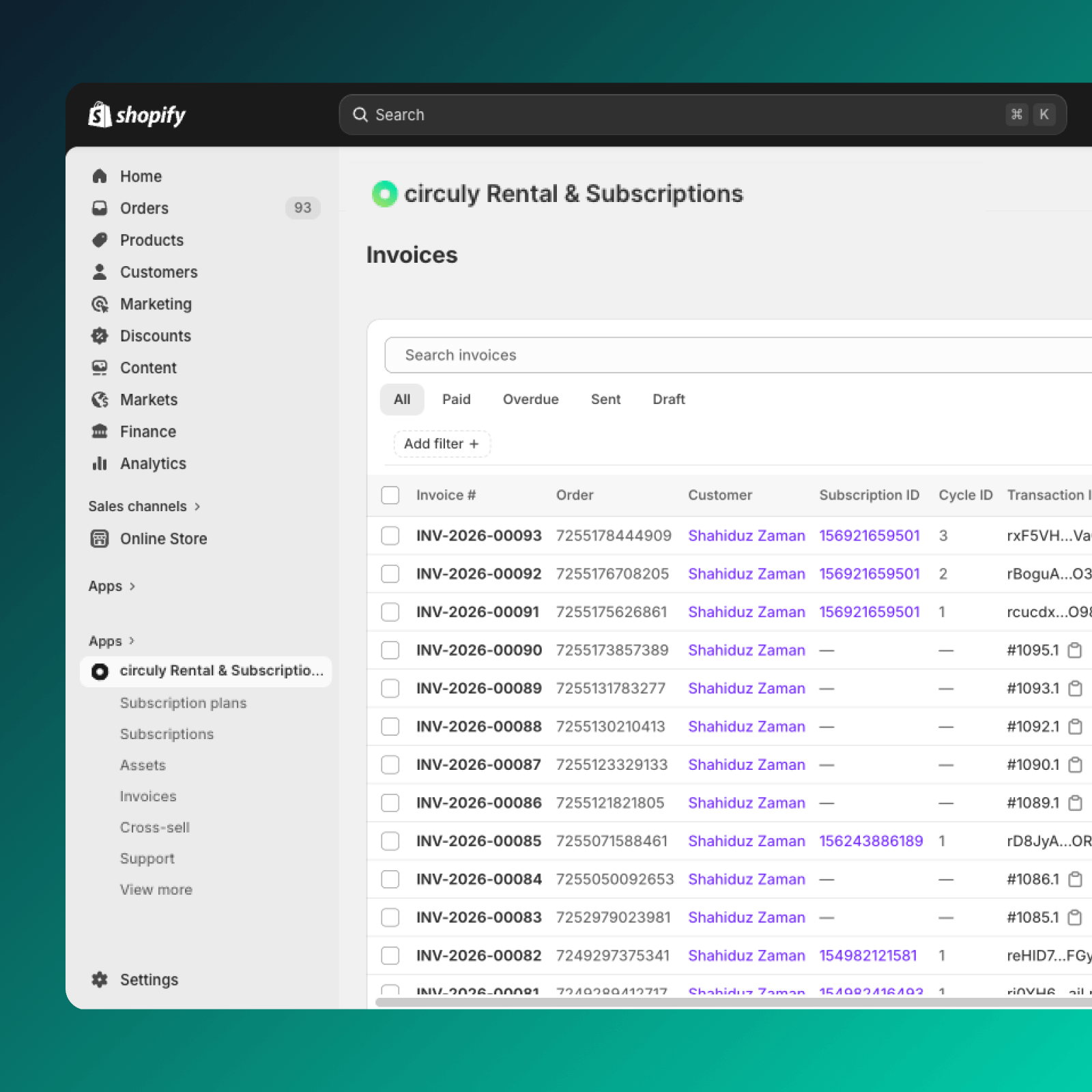Sort by Subscription ID column header
Image resolution: width=1092 pixels, height=1092 pixels.
870,495
